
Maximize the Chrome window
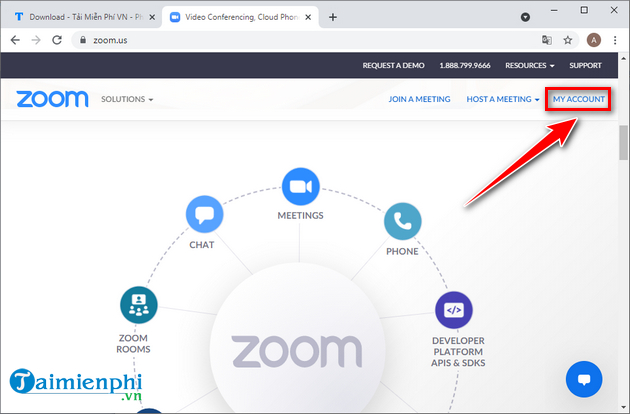(584, 10)
